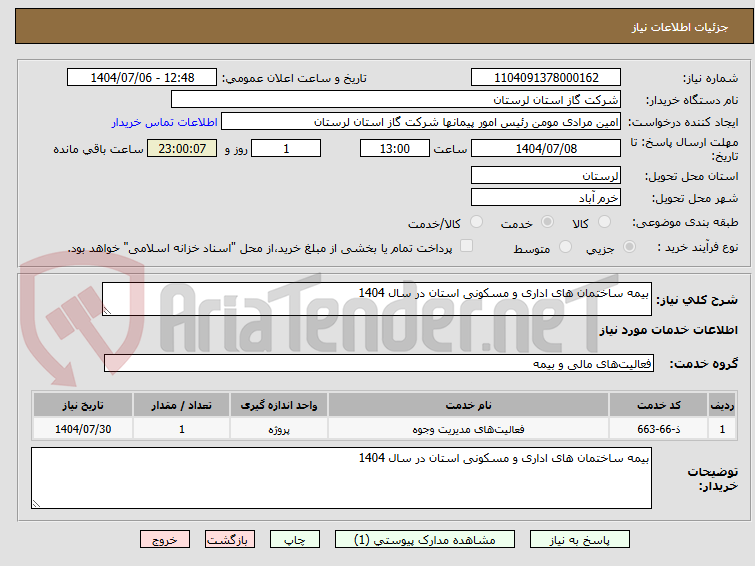Viewport: 755px width, 566px height.
Task: Click unit cell پروژه
Action: click(279, 429)
